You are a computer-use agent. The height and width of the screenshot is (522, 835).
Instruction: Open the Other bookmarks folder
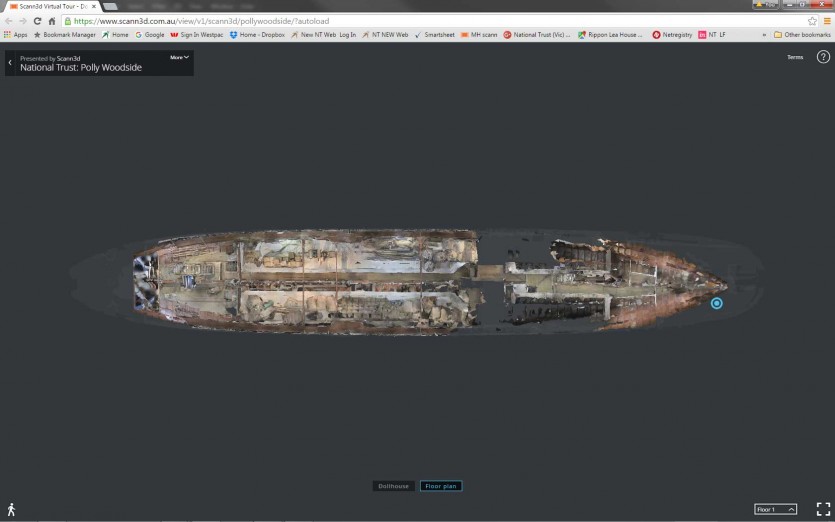click(802, 35)
